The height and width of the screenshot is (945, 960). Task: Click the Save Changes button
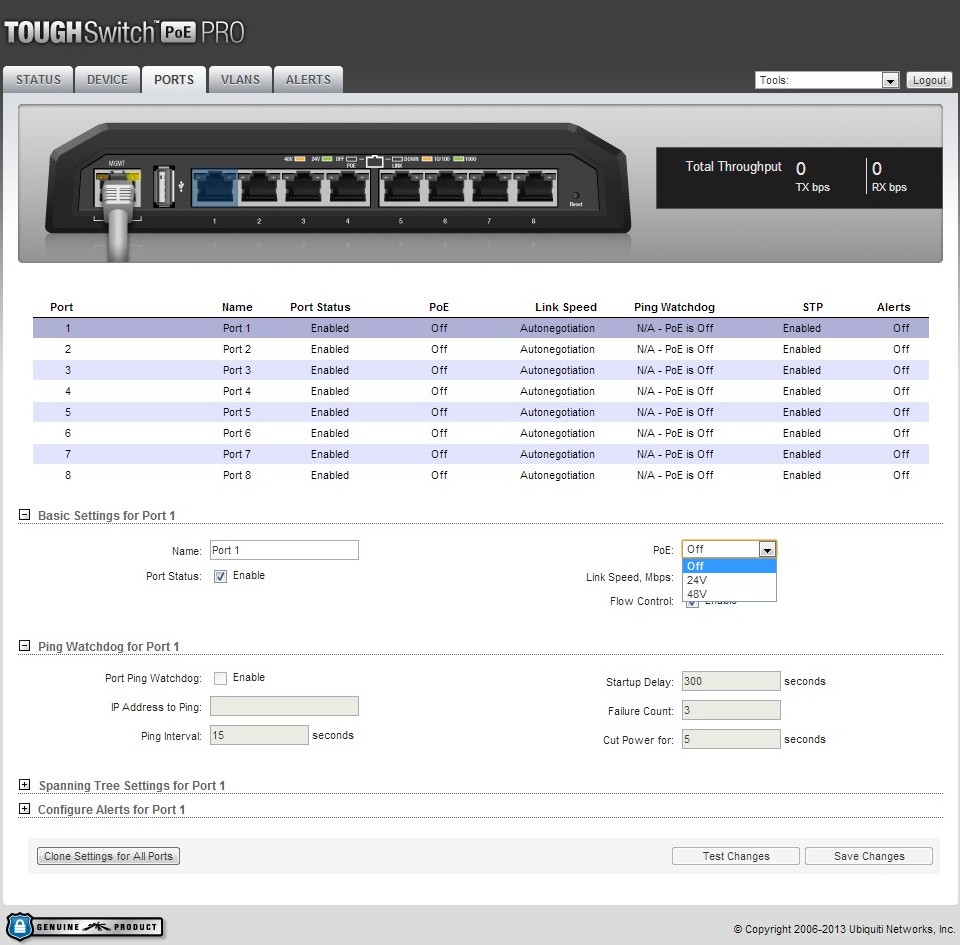(869, 856)
